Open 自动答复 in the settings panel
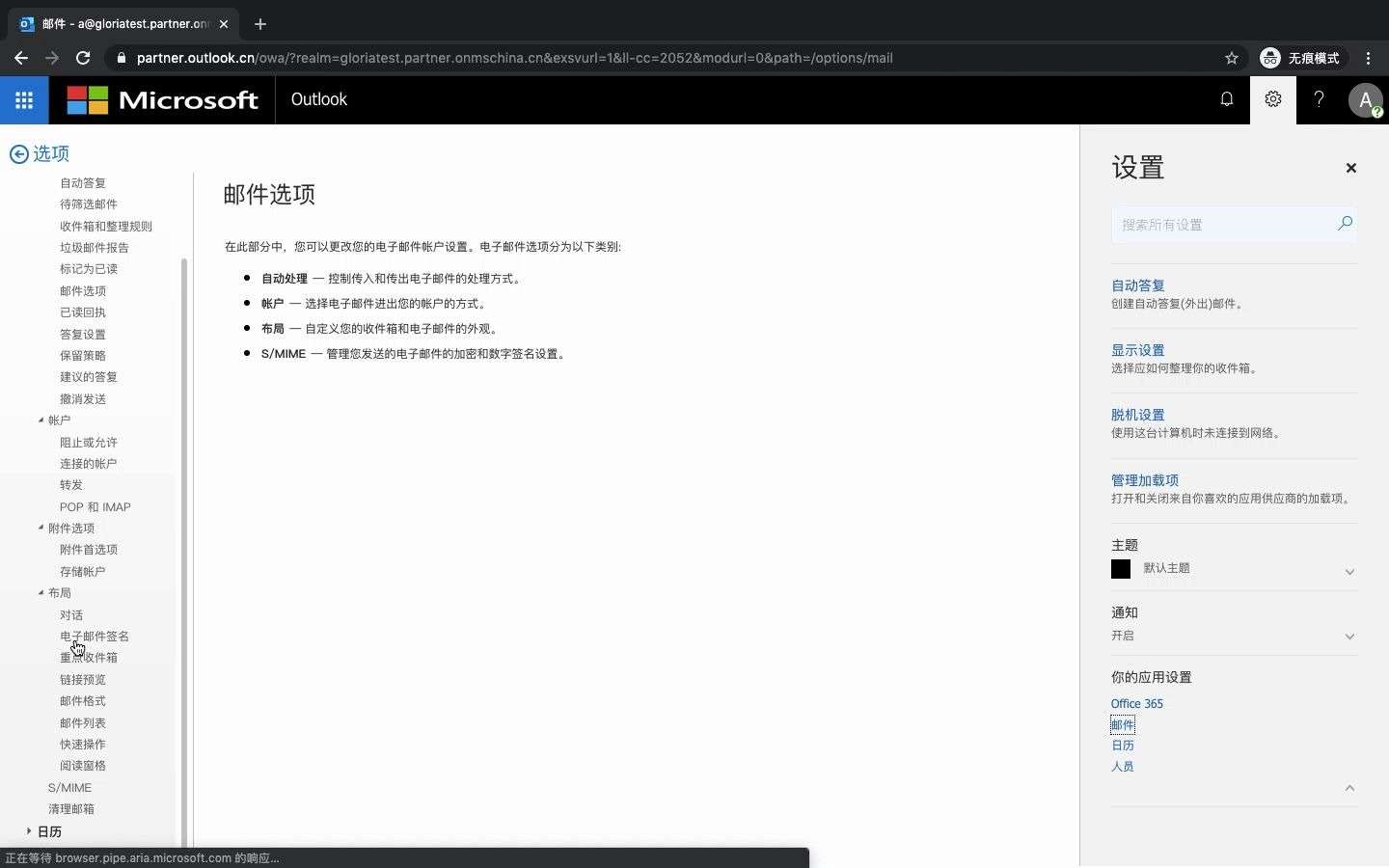This screenshot has height=868, width=1389. [1138, 285]
